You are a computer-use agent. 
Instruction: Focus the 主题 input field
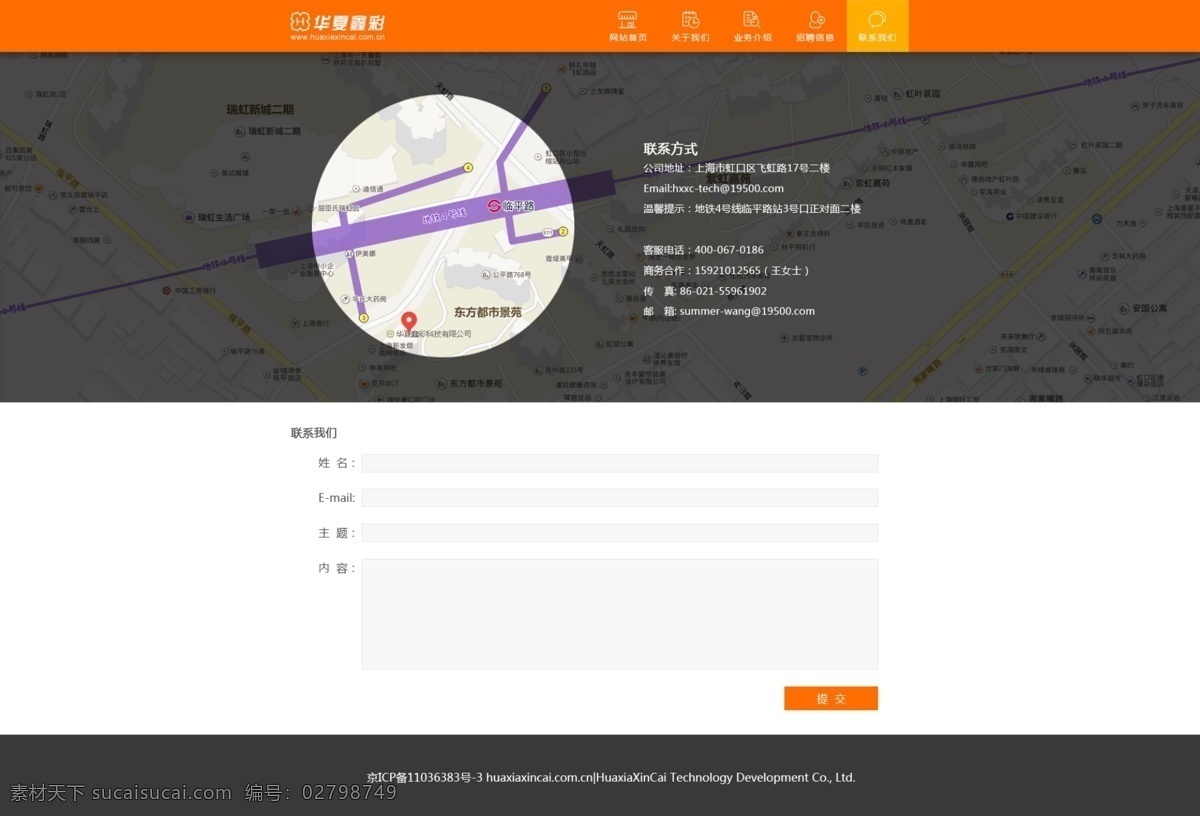[x=620, y=533]
